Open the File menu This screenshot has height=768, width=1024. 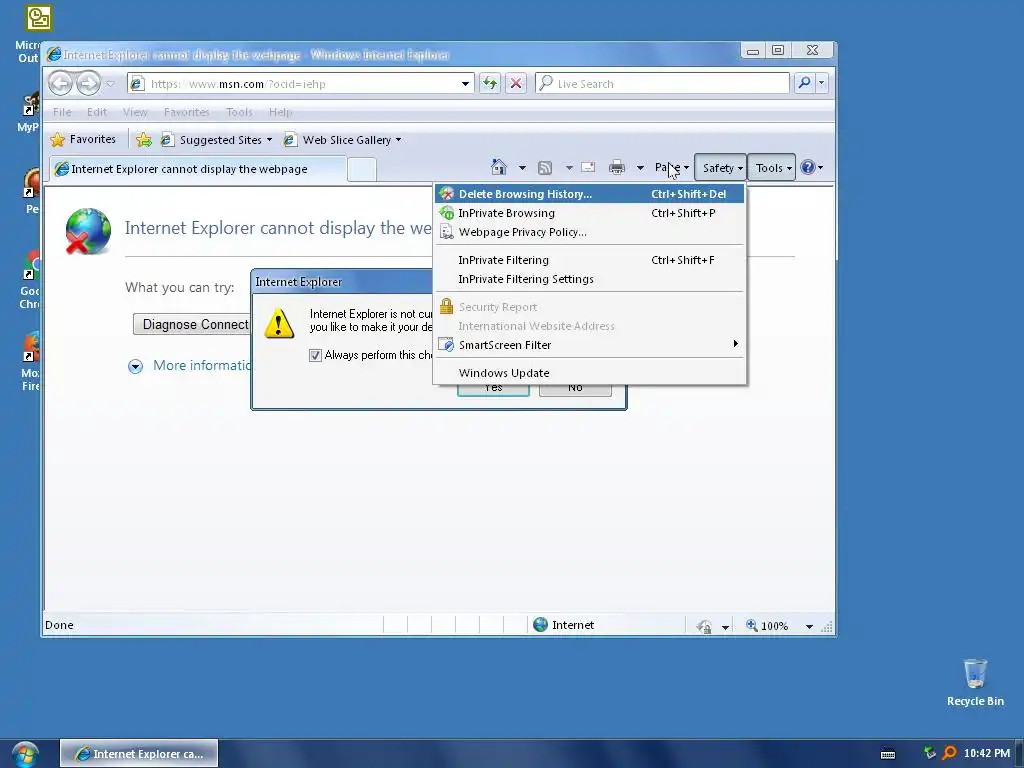62,112
